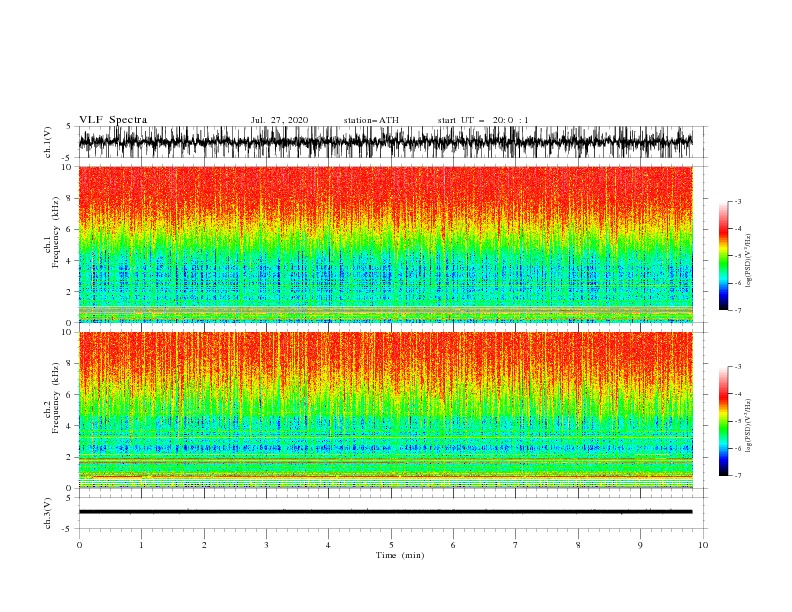The image size is (792, 612).
Task: Click the "Time (min)" axis label
Action: point(400,555)
